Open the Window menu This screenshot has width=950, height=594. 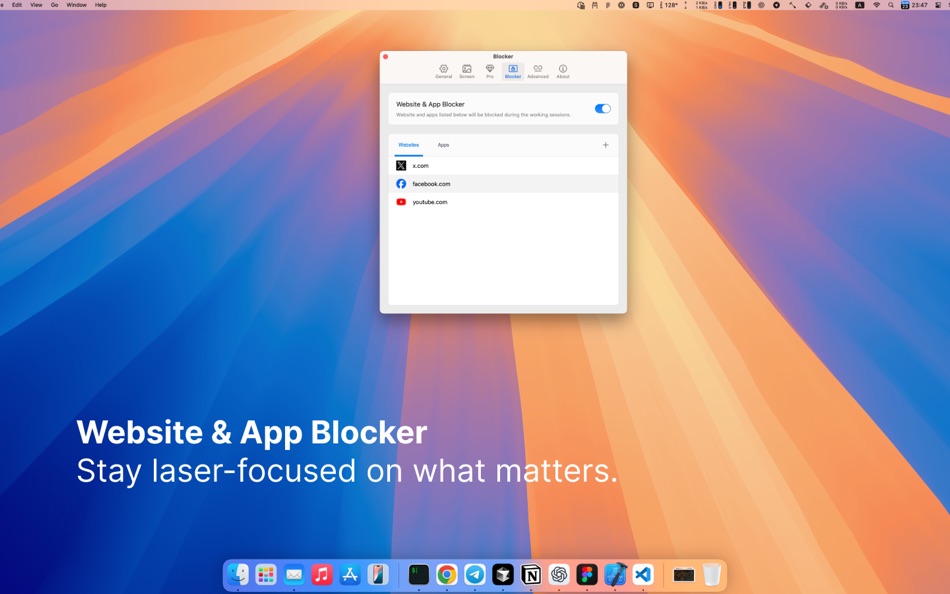tap(76, 5)
